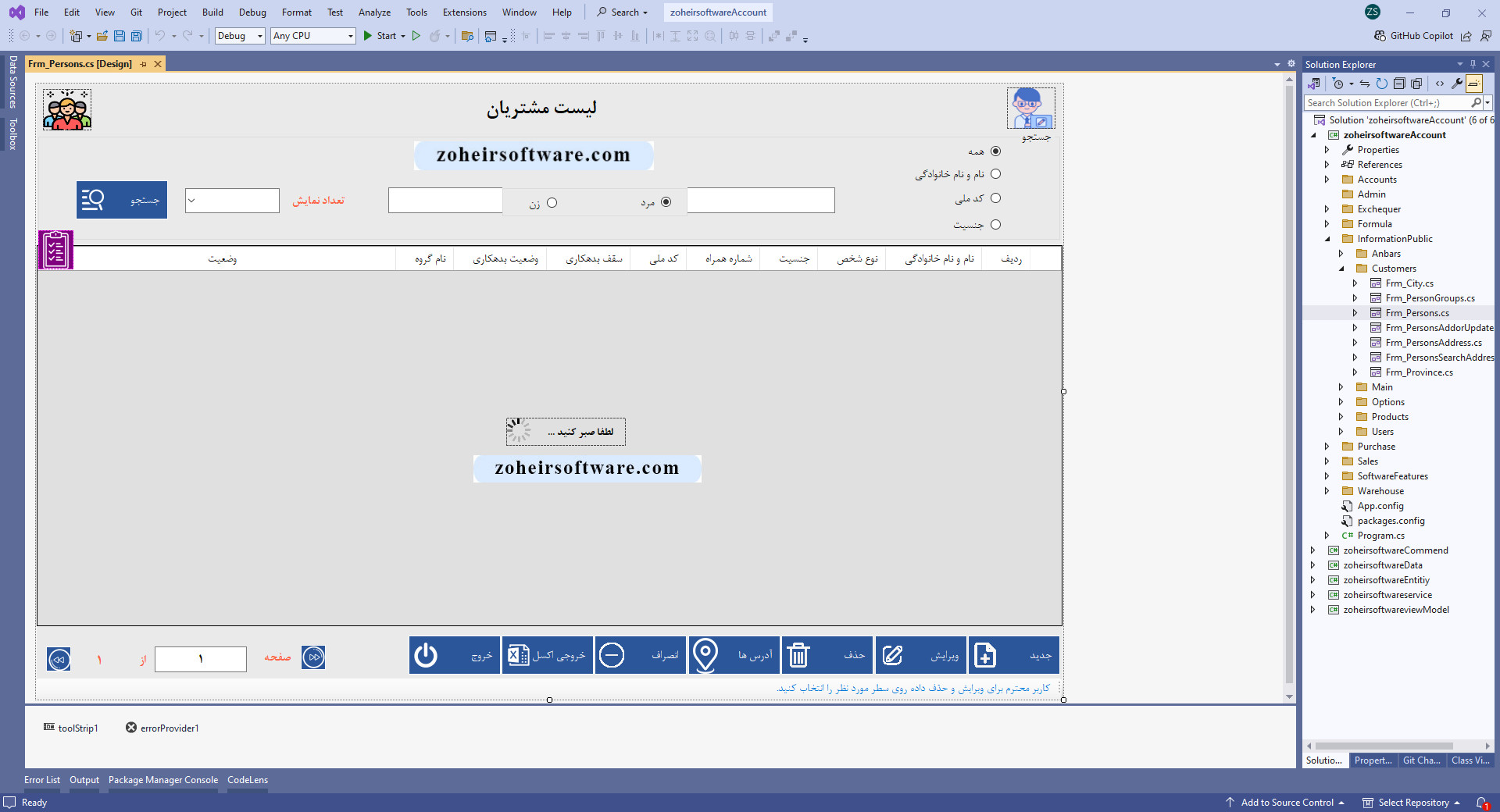Open the 'تعداد نمایش' combo box
This screenshot has width=1500, height=812.
pos(232,201)
